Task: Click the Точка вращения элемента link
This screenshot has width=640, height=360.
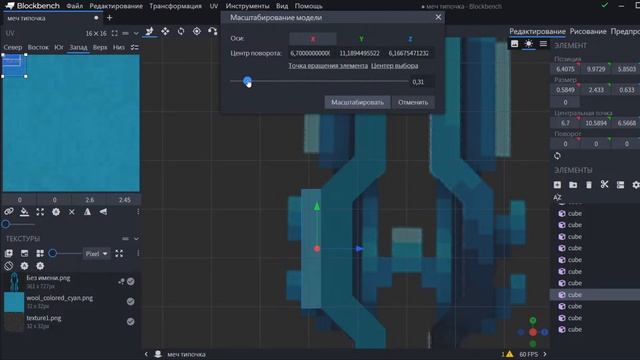Action: [328, 66]
